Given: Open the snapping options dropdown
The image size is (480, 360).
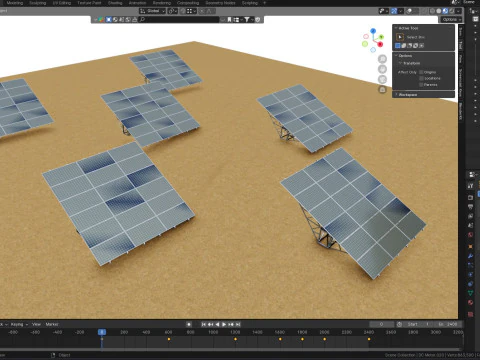Looking at the screenshot, I should [191, 11].
